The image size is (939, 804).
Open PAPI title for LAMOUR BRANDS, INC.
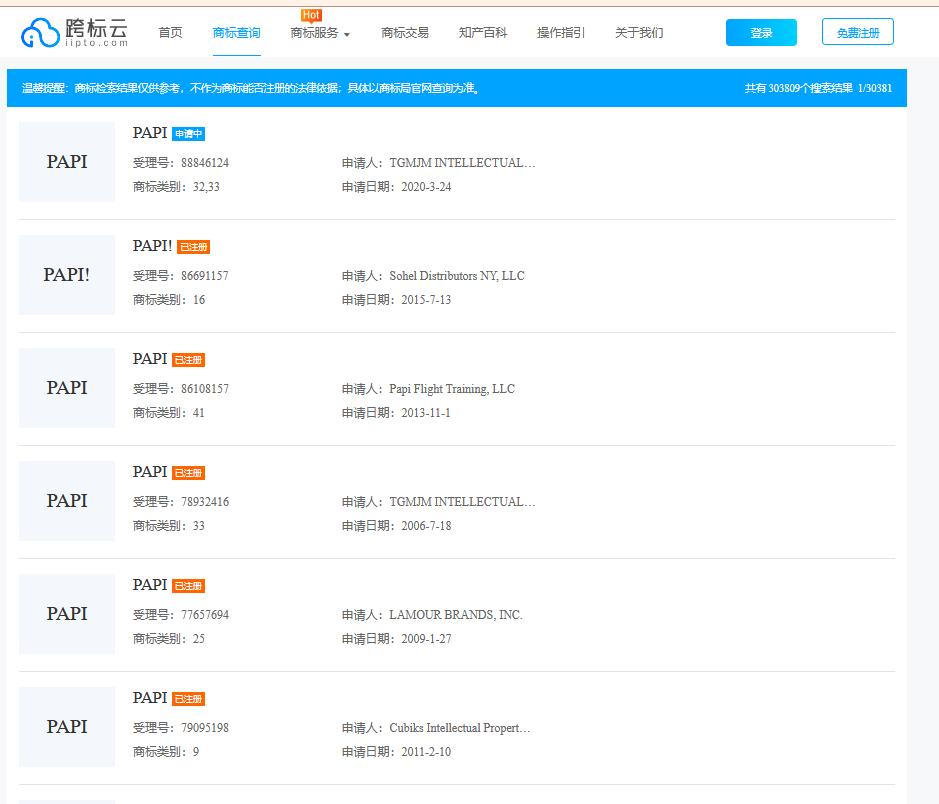pos(150,585)
